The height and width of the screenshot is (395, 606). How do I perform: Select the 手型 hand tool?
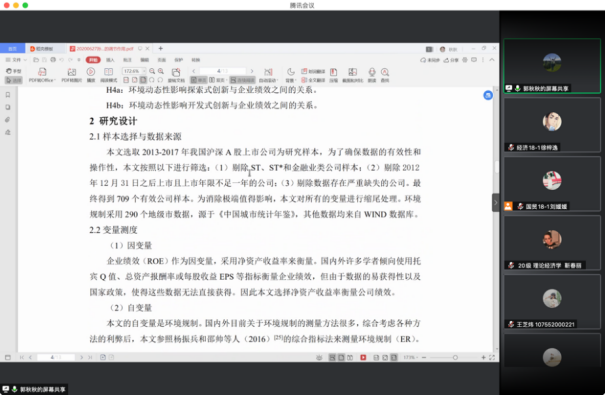[x=14, y=71]
